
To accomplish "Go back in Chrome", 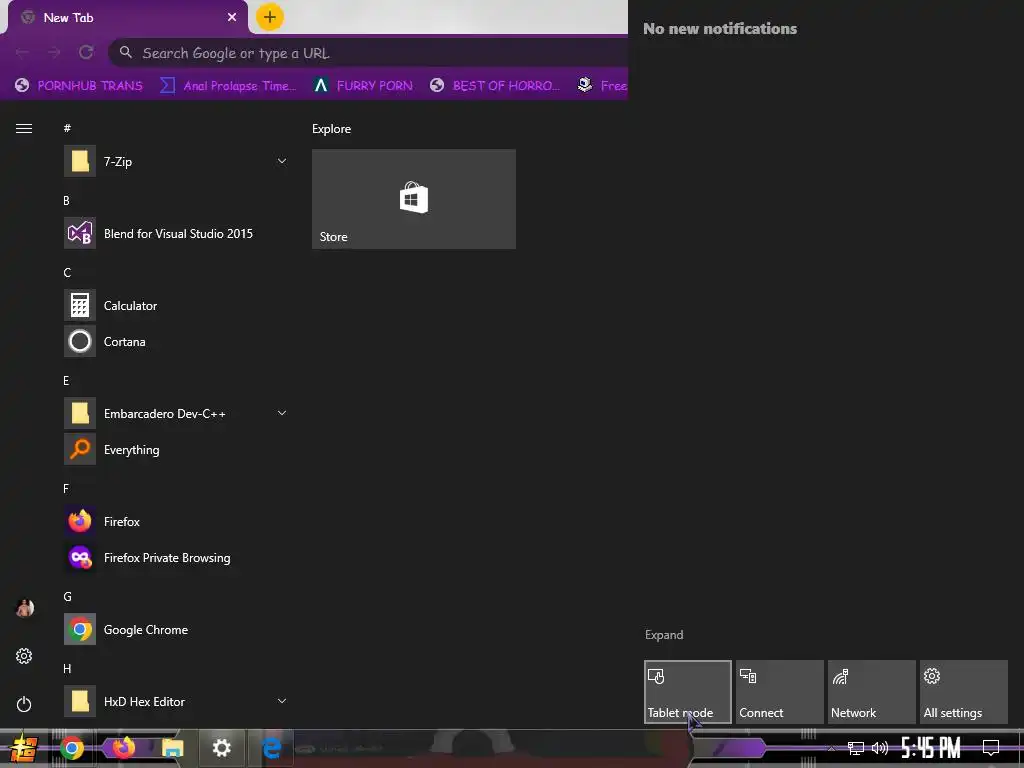I will point(22,52).
